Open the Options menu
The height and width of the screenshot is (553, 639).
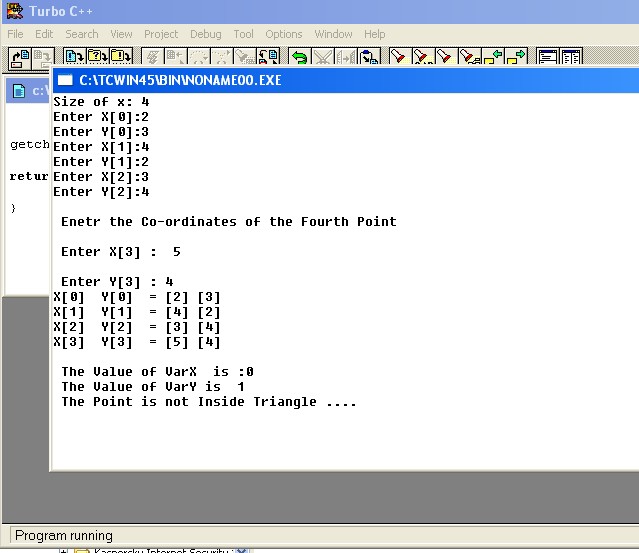[x=284, y=34]
